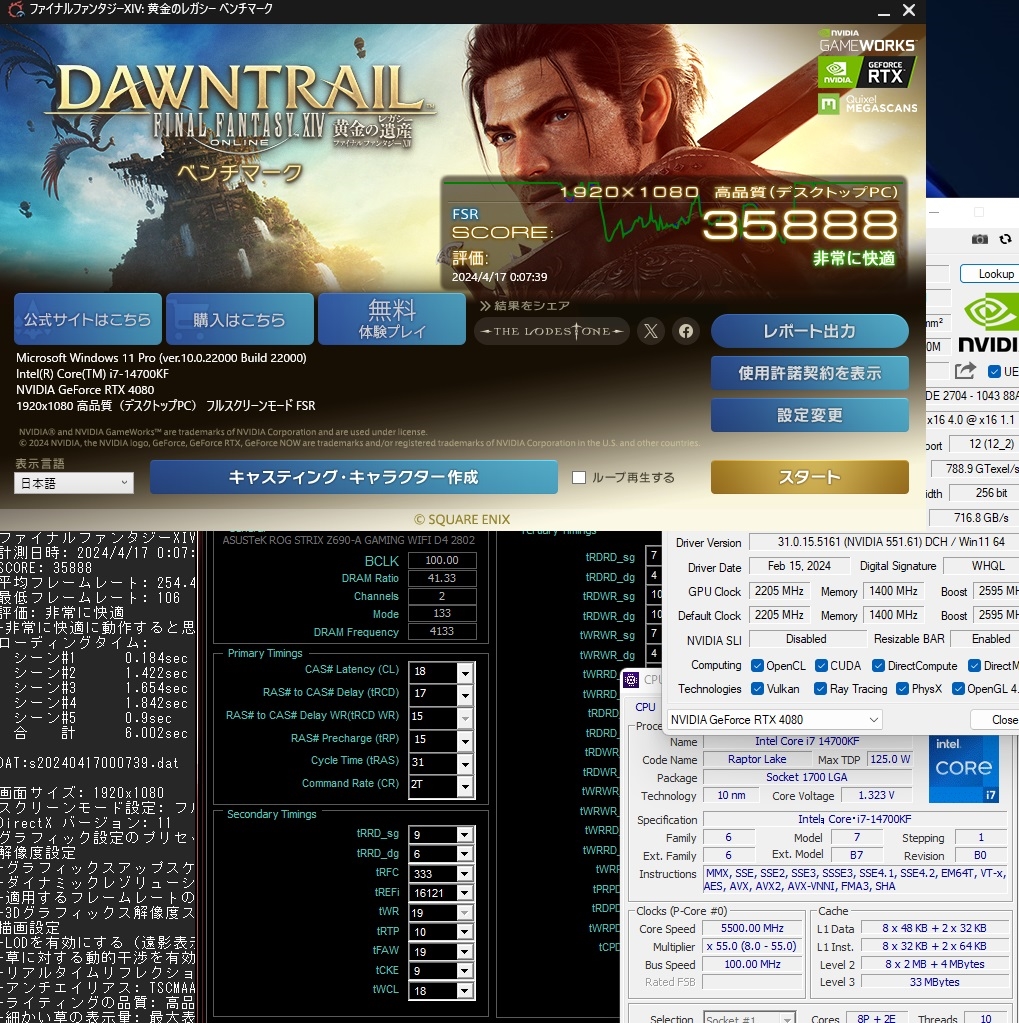Open the tREFi dropdown

click(x=464, y=893)
